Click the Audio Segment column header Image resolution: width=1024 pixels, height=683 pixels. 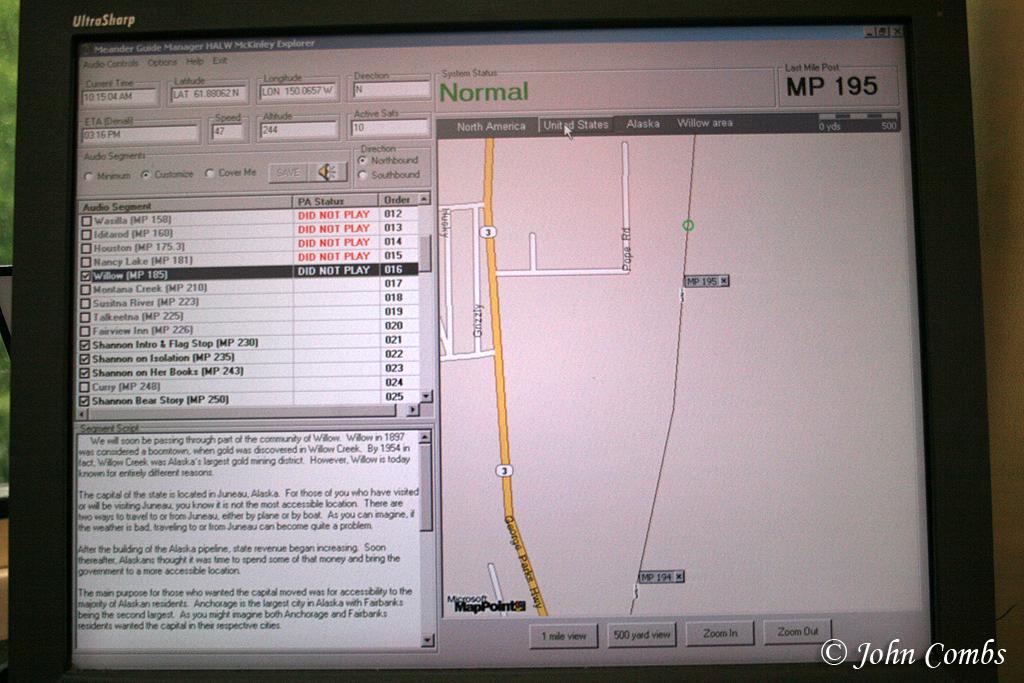tap(185, 204)
